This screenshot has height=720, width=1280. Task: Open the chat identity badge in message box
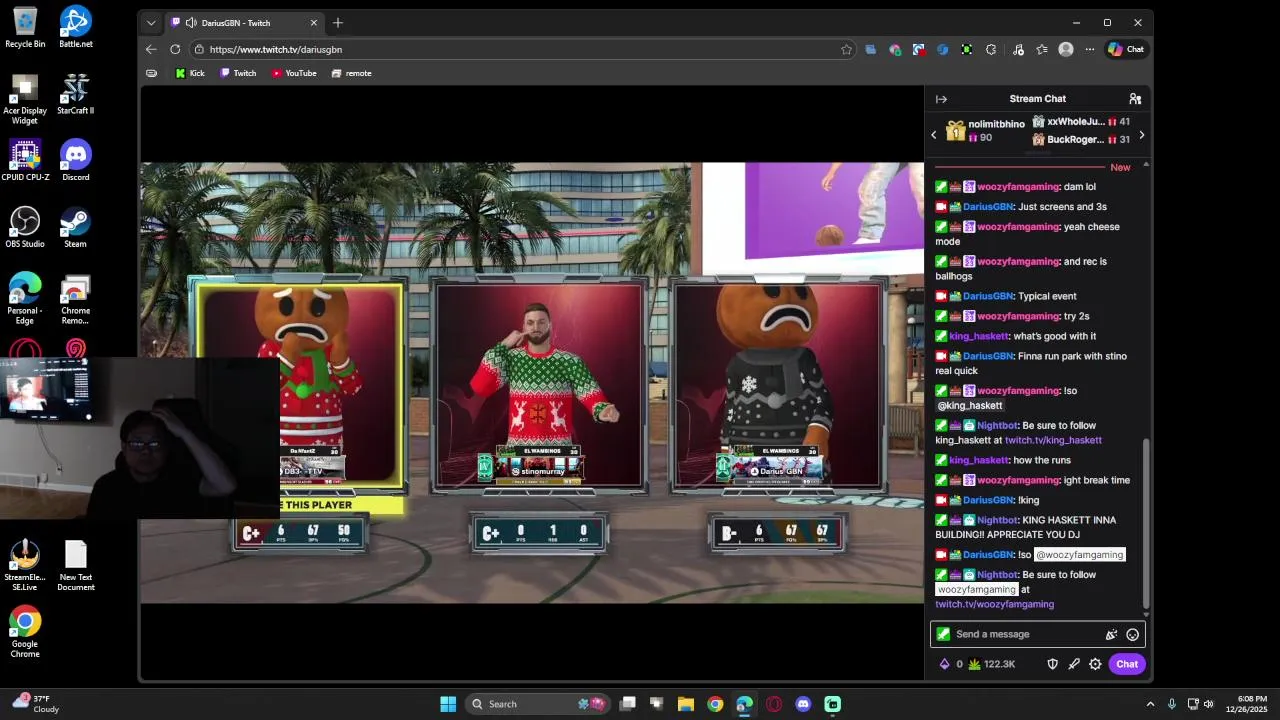click(943, 634)
